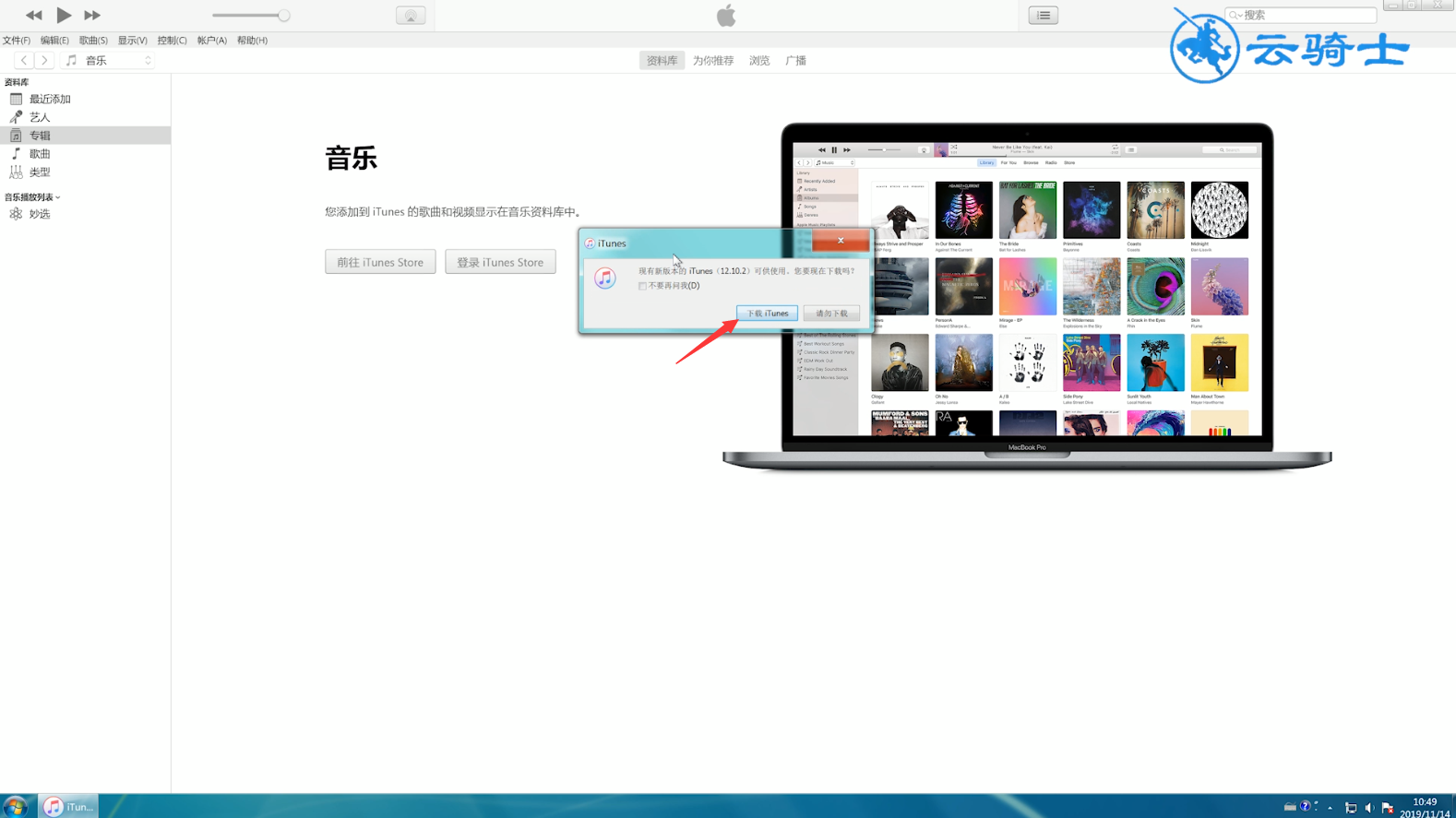Adjust the volume slider knob
Image resolution: width=1456 pixels, height=818 pixels.
283,15
